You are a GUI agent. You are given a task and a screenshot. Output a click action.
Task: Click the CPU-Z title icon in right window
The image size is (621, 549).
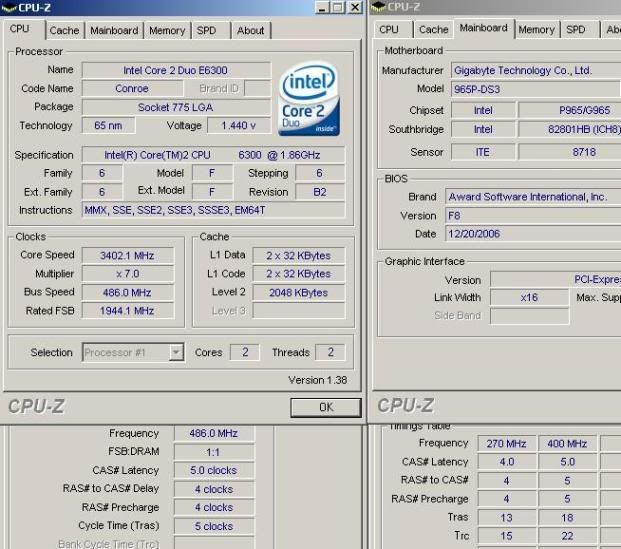pyautogui.click(x=378, y=7)
